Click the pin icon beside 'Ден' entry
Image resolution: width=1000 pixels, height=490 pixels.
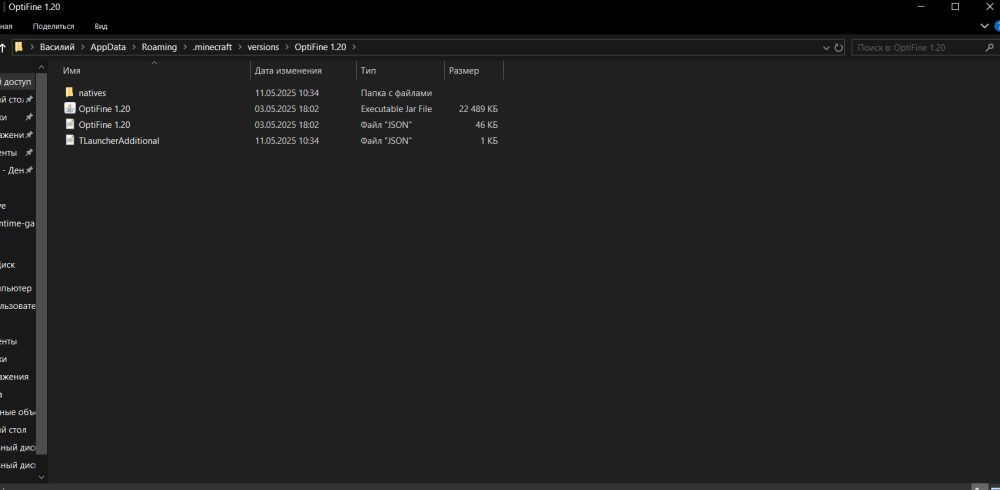coord(29,170)
